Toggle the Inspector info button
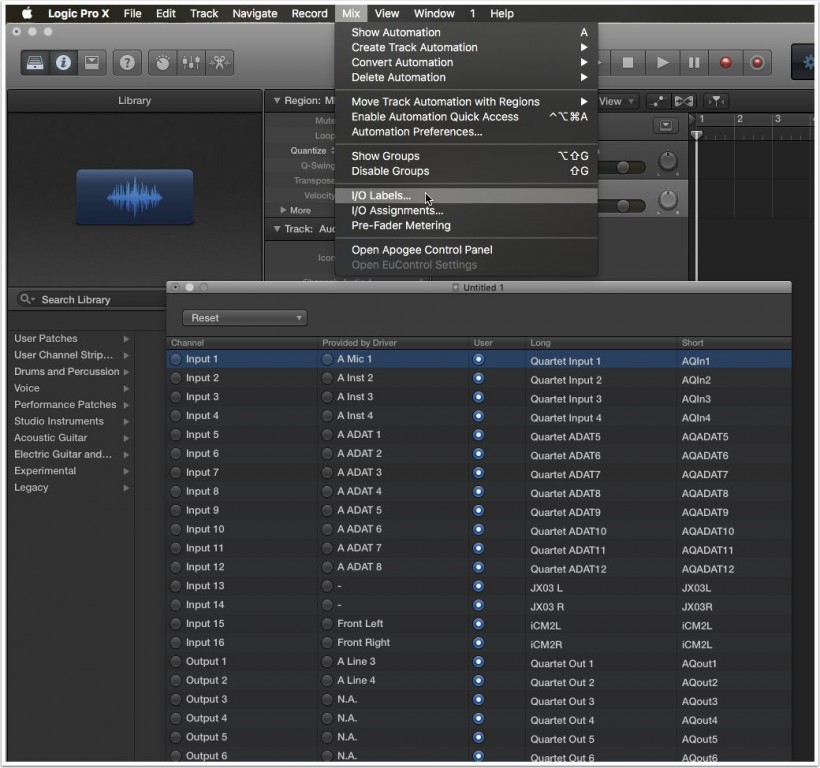Viewport: 820px width, 768px height. click(x=63, y=63)
